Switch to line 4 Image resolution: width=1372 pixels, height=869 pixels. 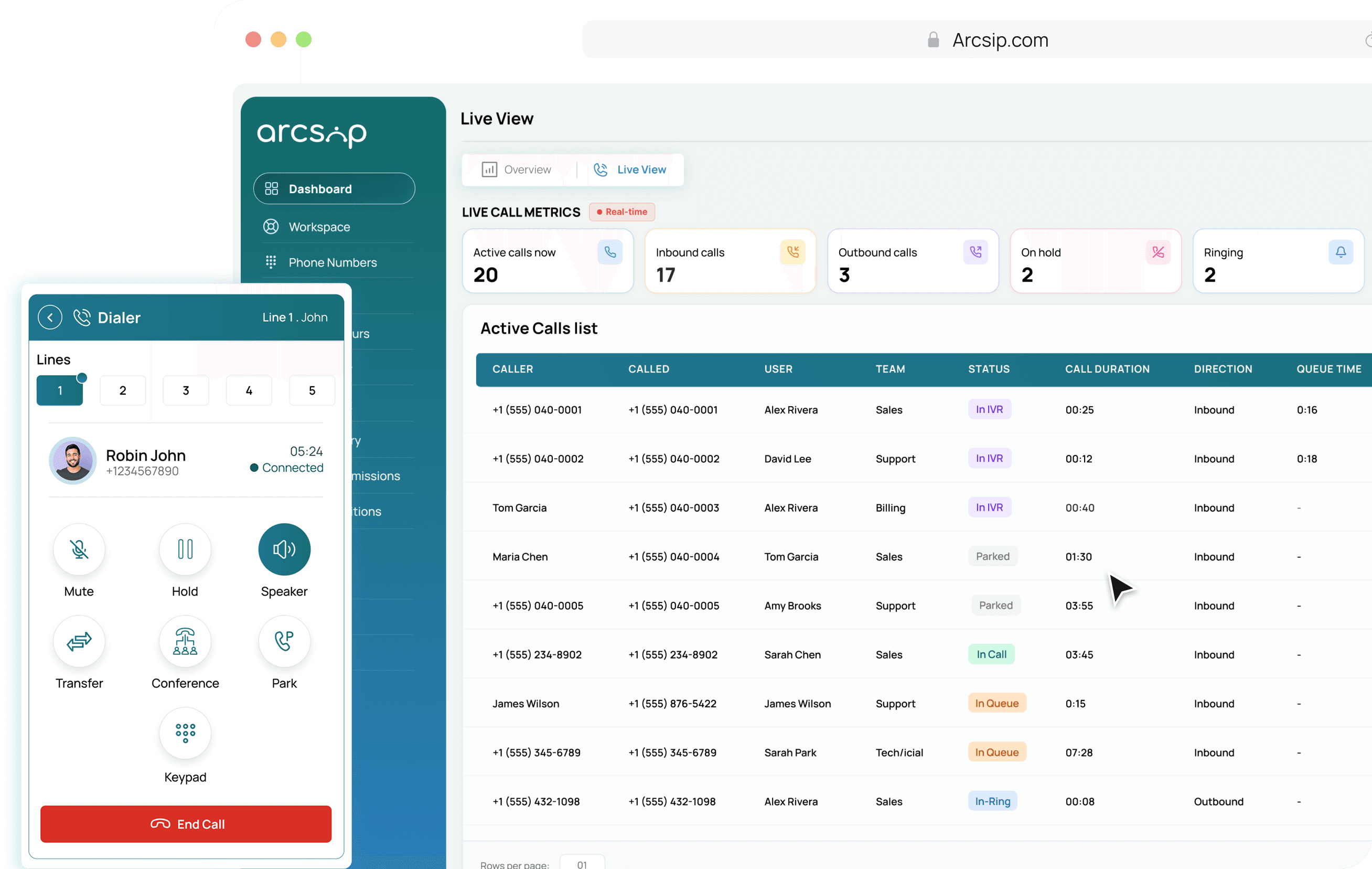[x=249, y=390]
